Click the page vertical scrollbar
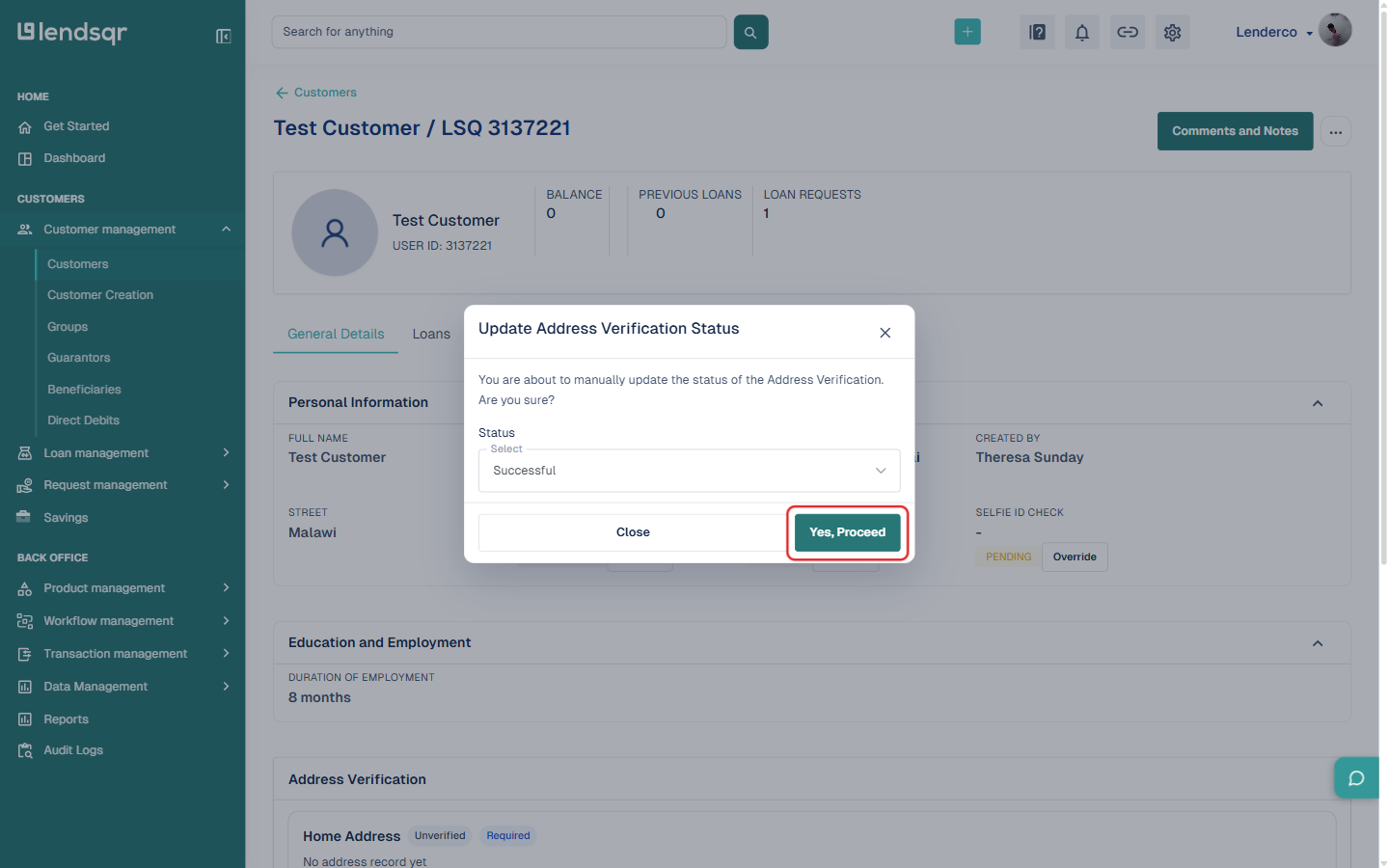 (x=1384, y=289)
